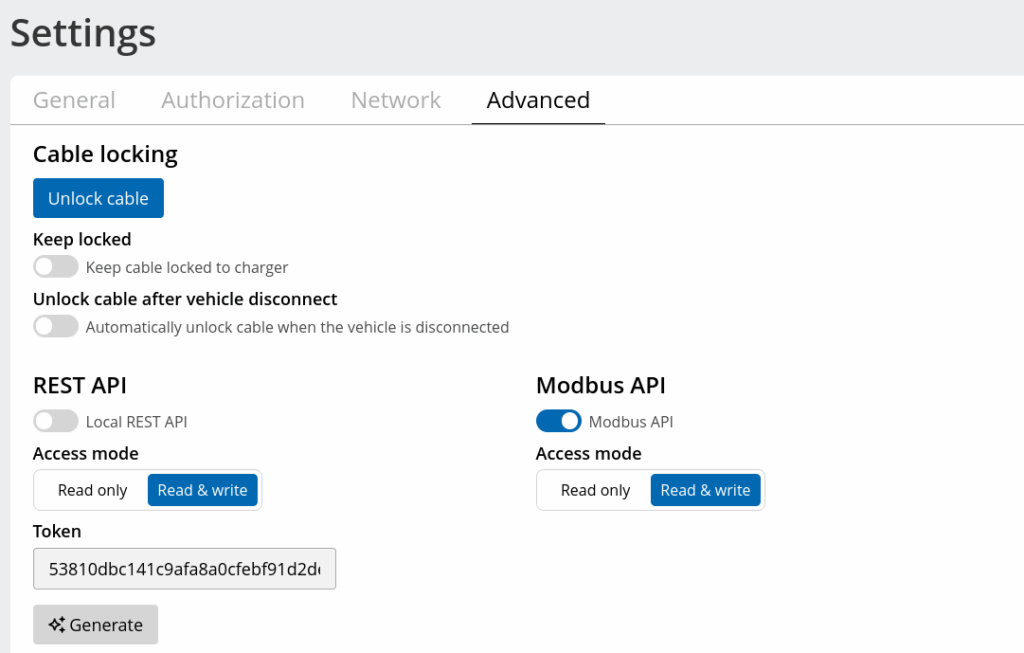Turn off the Modbus API toggle
Screen dimensions: 1024x653
click(x=558, y=421)
